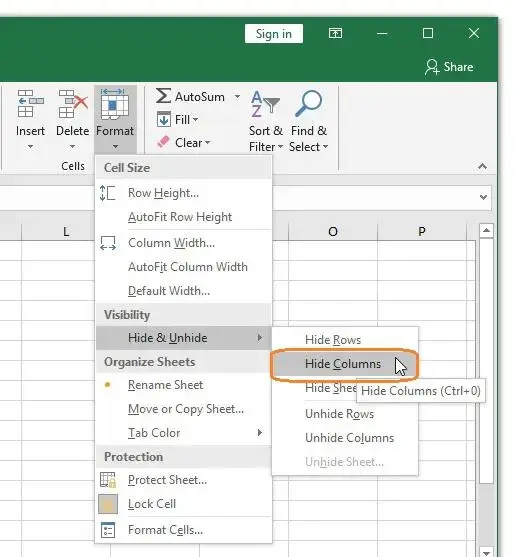The width and height of the screenshot is (520, 557).
Task: Click the Find & Select magnifier icon
Action: click(308, 103)
